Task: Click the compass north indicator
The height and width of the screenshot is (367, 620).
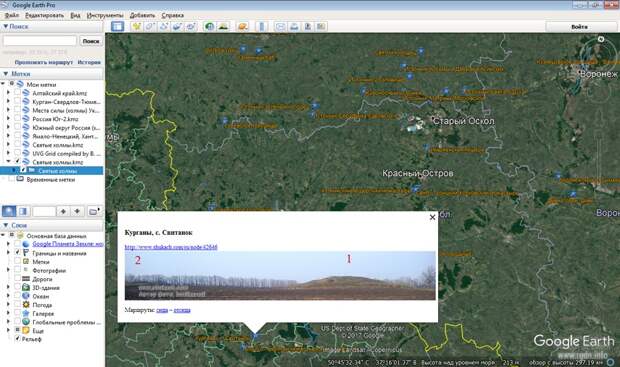Action: click(x=601, y=39)
